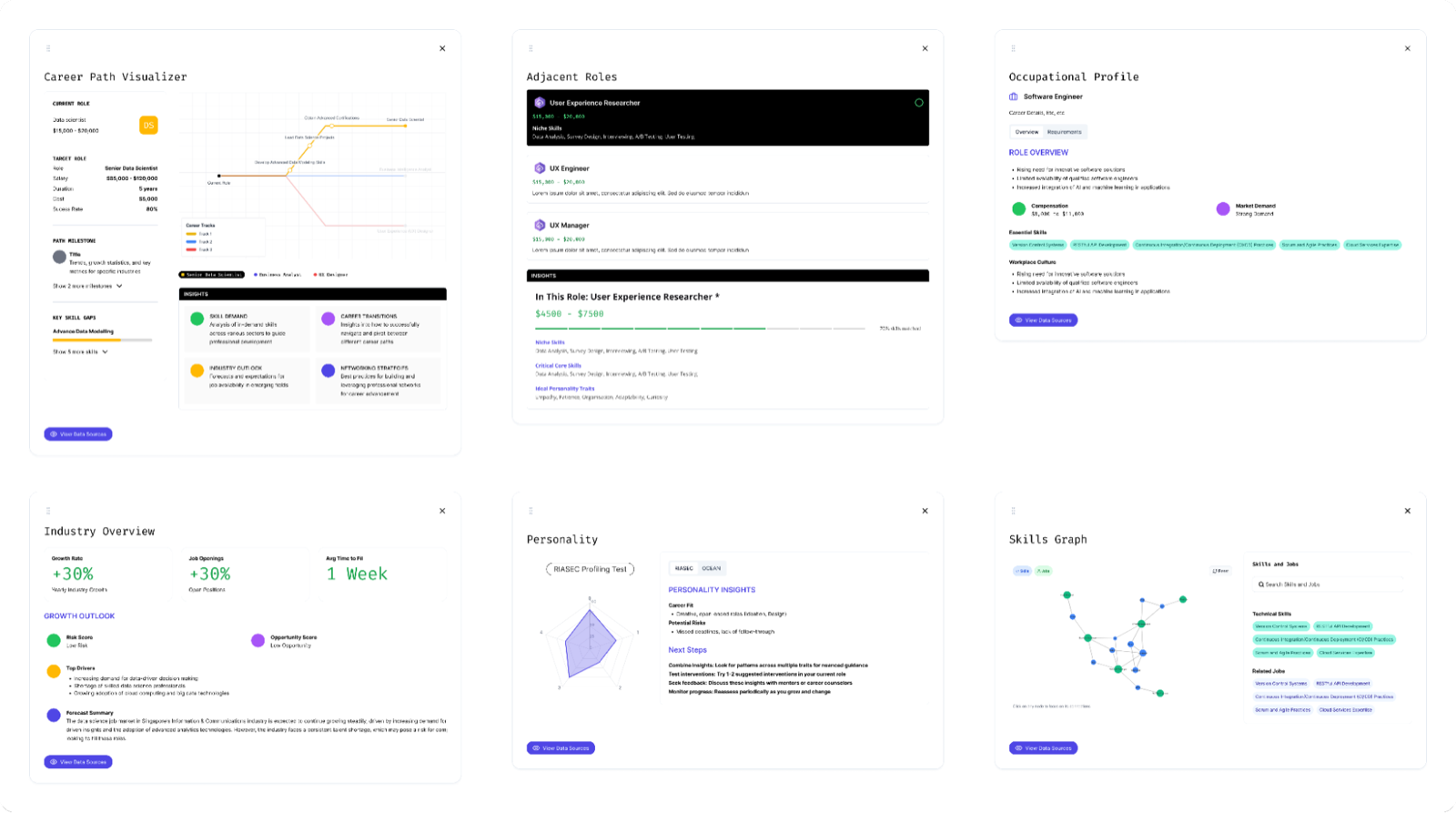Click View Data Sources in Occupational Profile
The image size is (1456, 813).
1043,320
